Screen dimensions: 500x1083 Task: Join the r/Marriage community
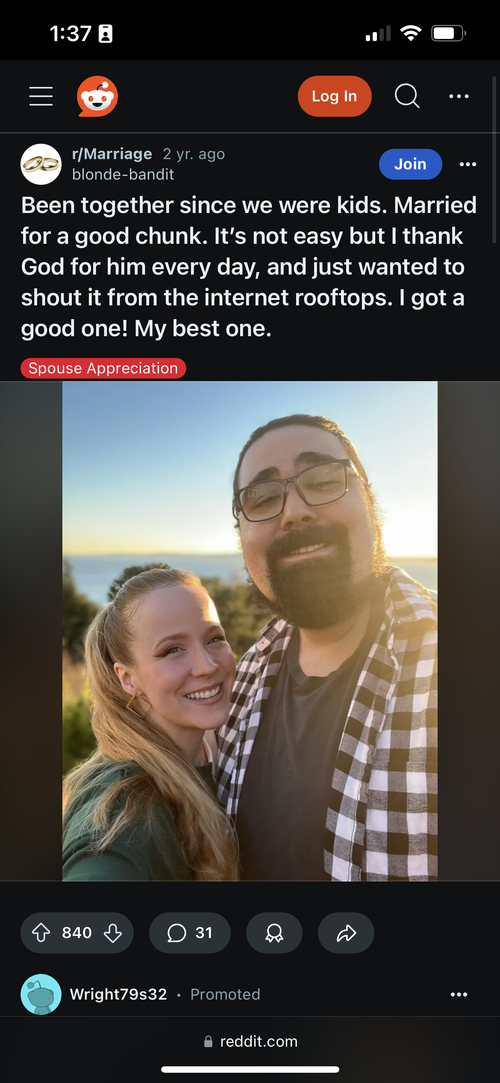coord(410,164)
